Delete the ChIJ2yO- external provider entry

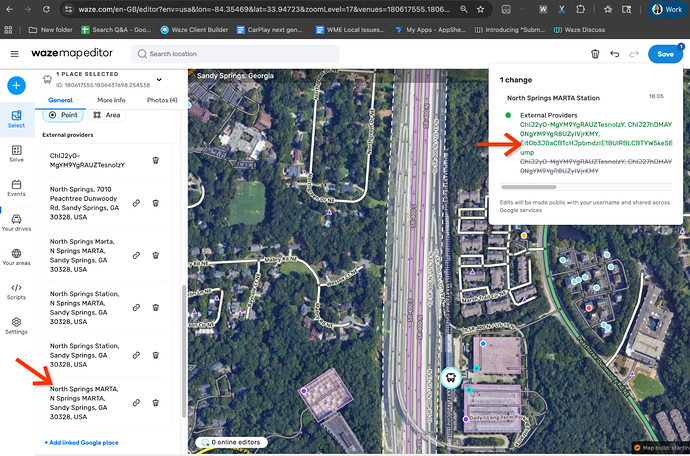(x=155, y=160)
